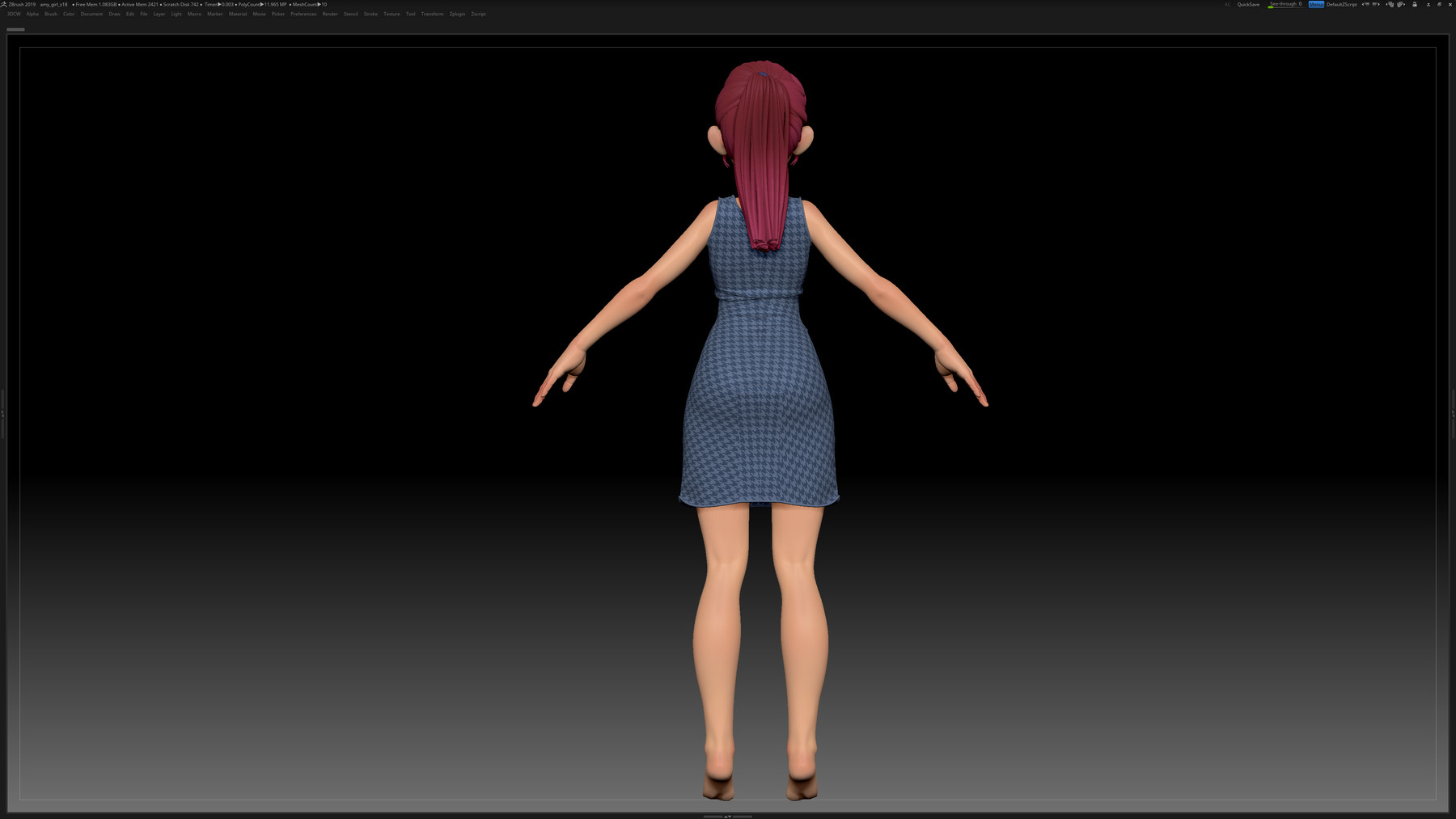Click the lock icon in title bar
The width and height of the screenshot is (1456, 819).
pos(1415,4)
